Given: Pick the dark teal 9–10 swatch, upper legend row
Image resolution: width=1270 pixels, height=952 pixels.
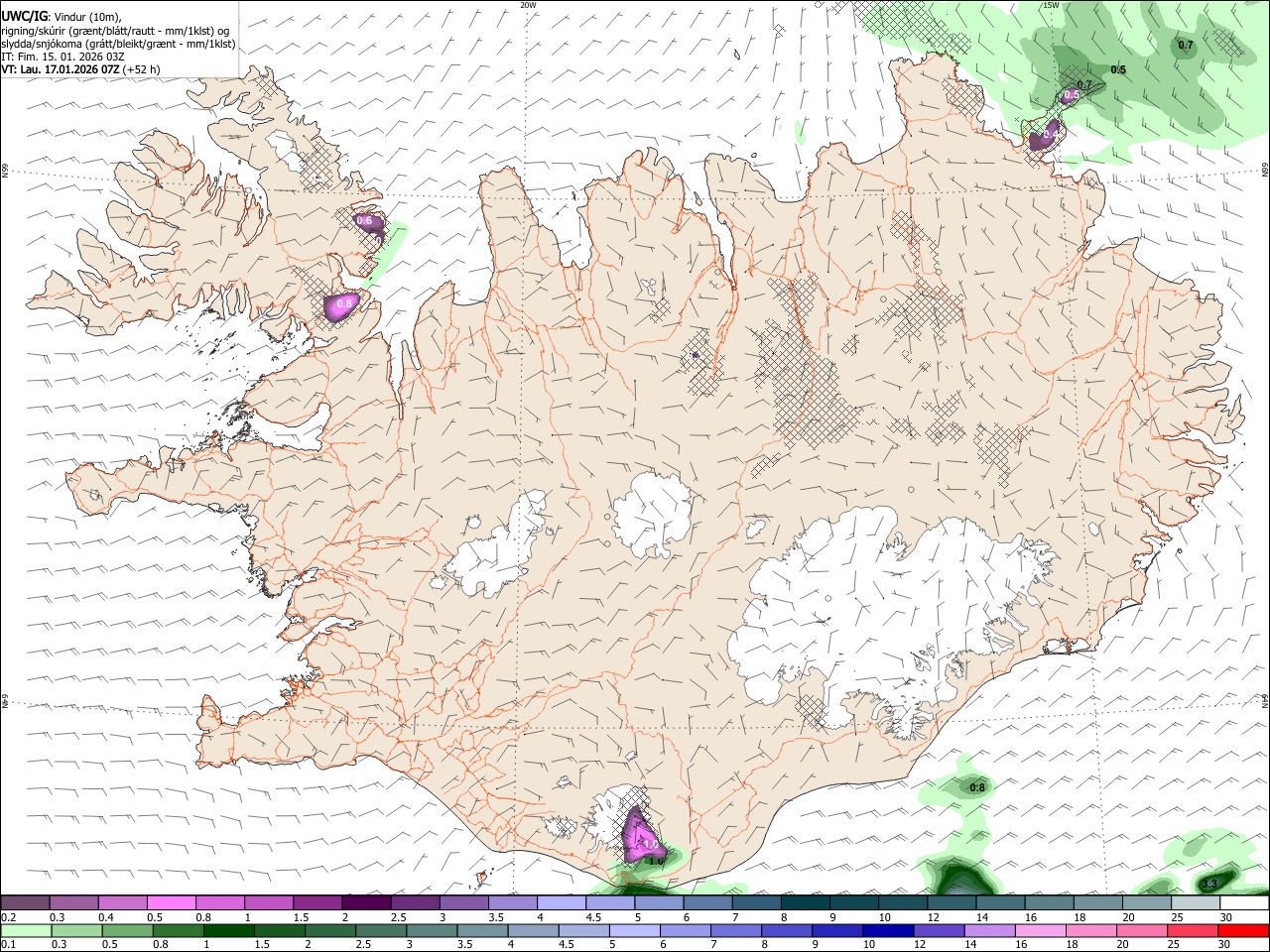Looking at the screenshot, I should [x=854, y=902].
